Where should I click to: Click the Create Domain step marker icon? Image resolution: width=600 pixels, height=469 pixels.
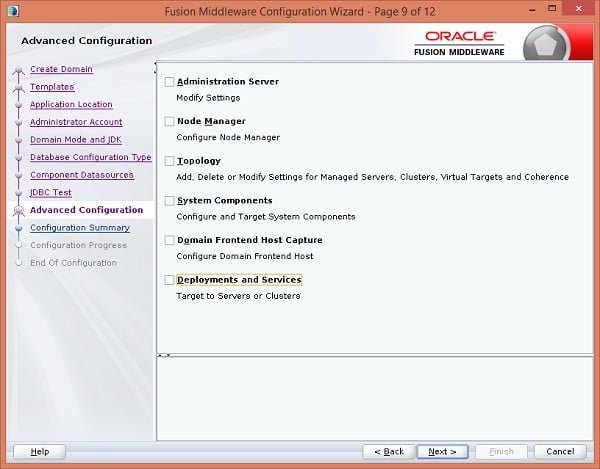click(x=18, y=70)
